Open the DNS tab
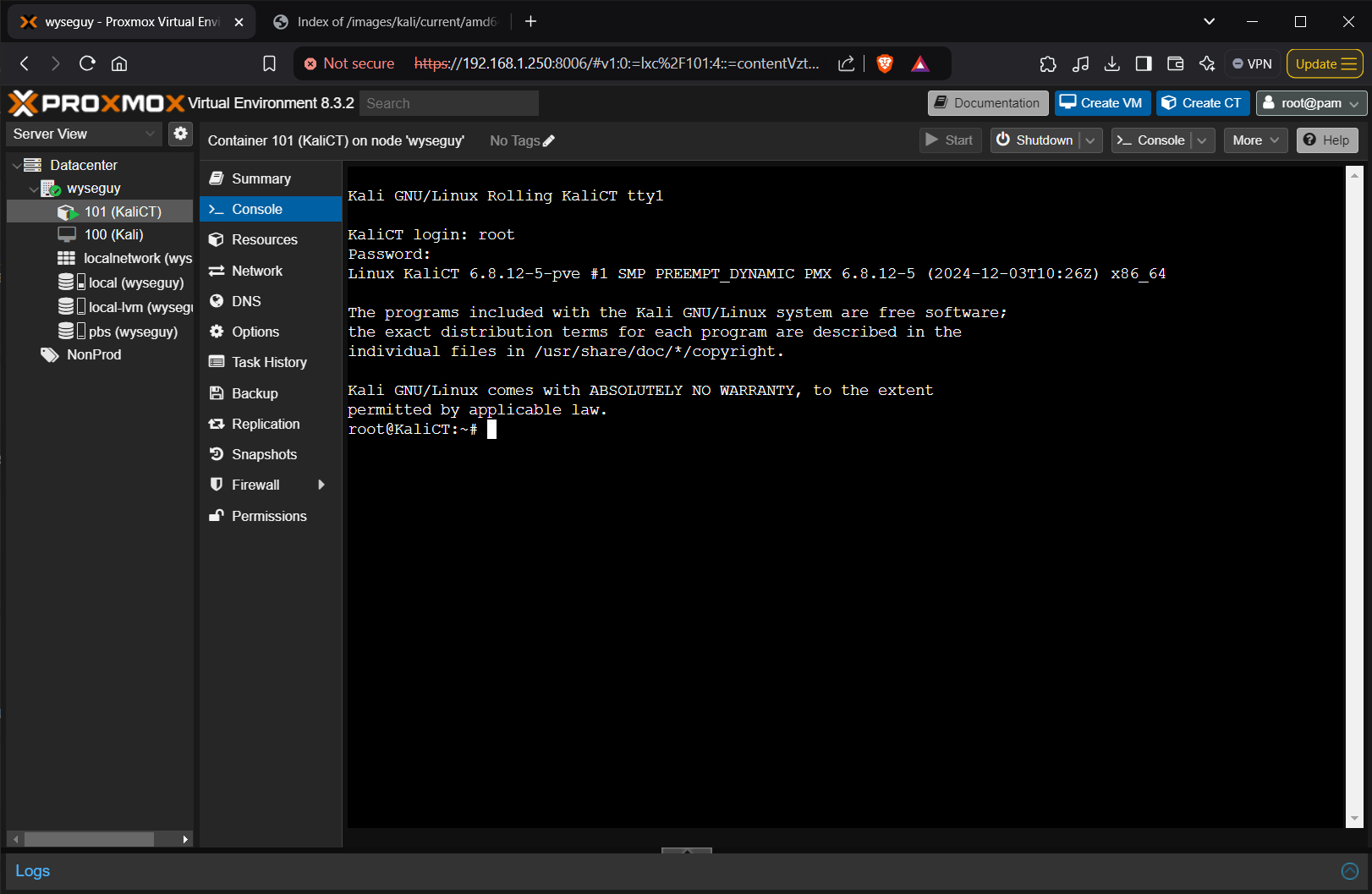Screen dimensions: 1372x894 pos(271,301)
